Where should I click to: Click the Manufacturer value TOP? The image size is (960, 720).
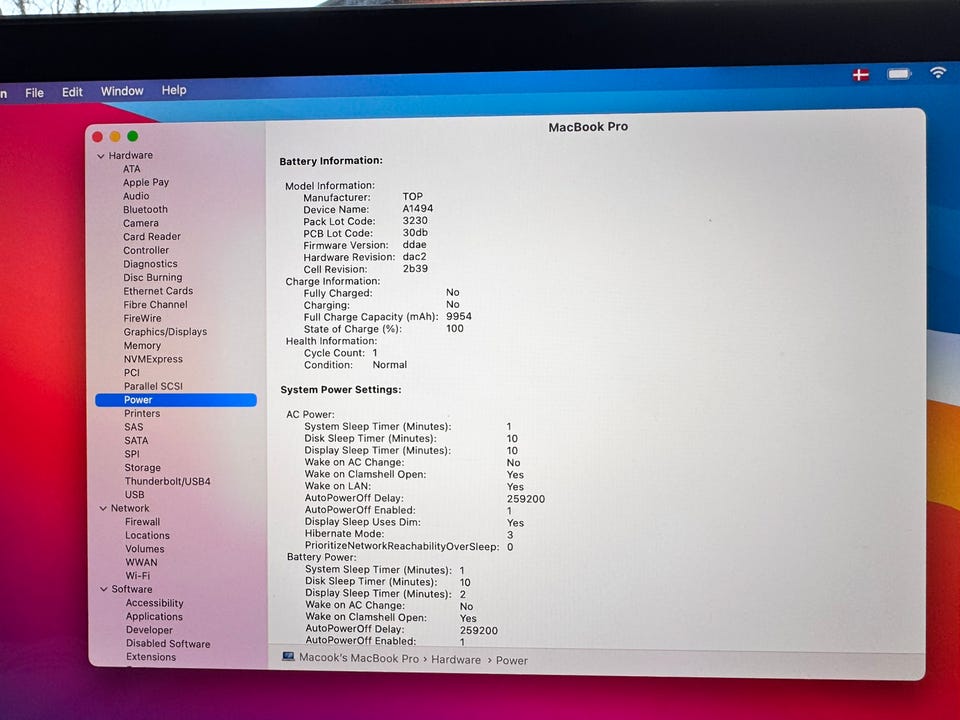(x=413, y=197)
